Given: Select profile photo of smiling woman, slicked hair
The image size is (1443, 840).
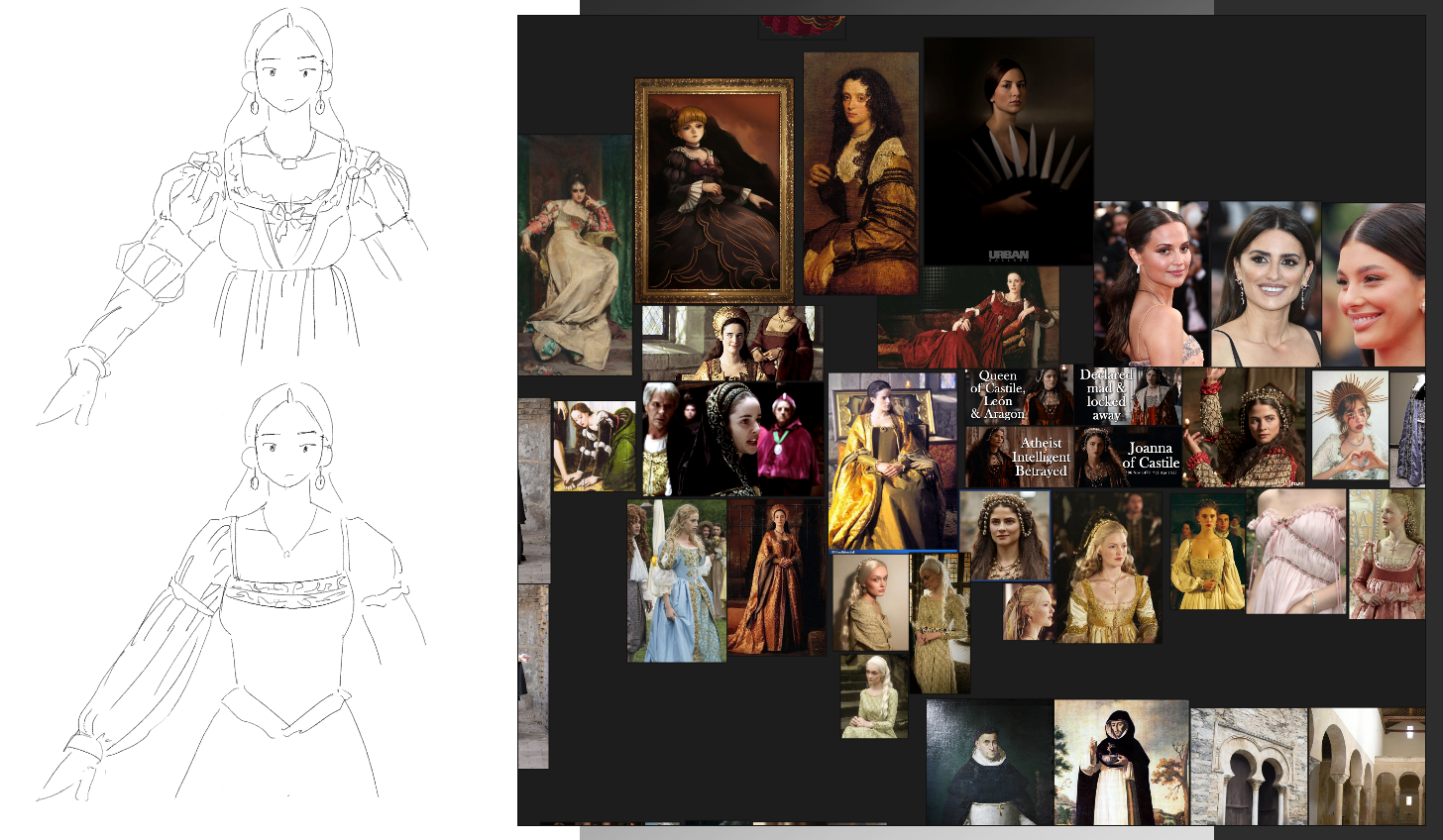Looking at the screenshot, I should pos(1374,284).
